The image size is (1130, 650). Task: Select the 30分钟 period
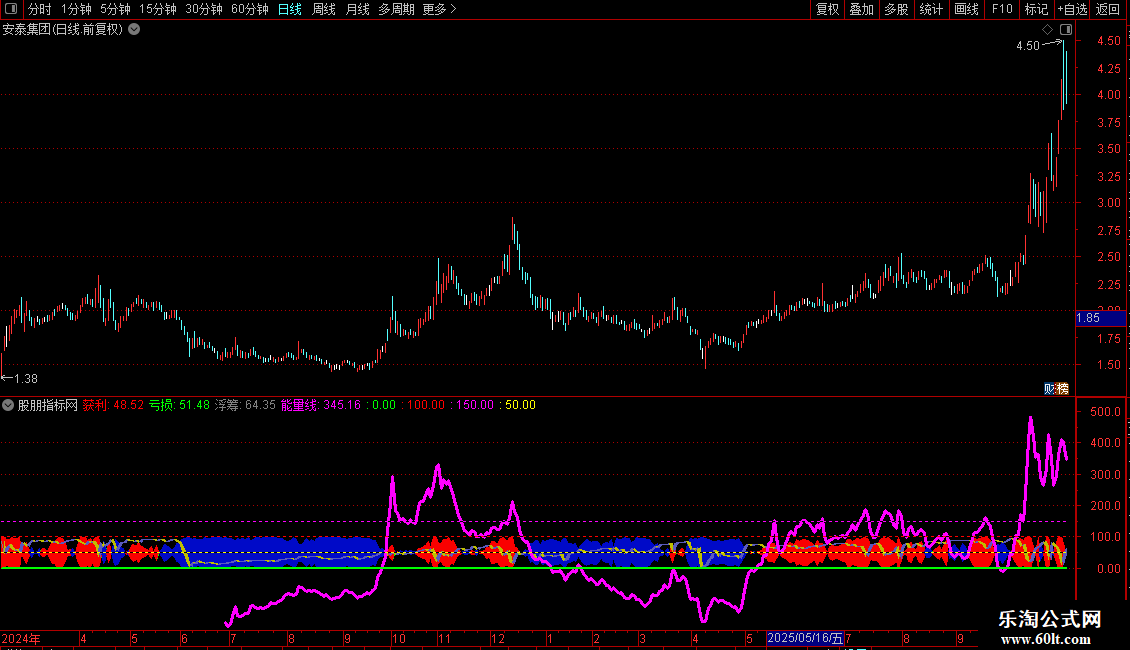pyautogui.click(x=203, y=9)
